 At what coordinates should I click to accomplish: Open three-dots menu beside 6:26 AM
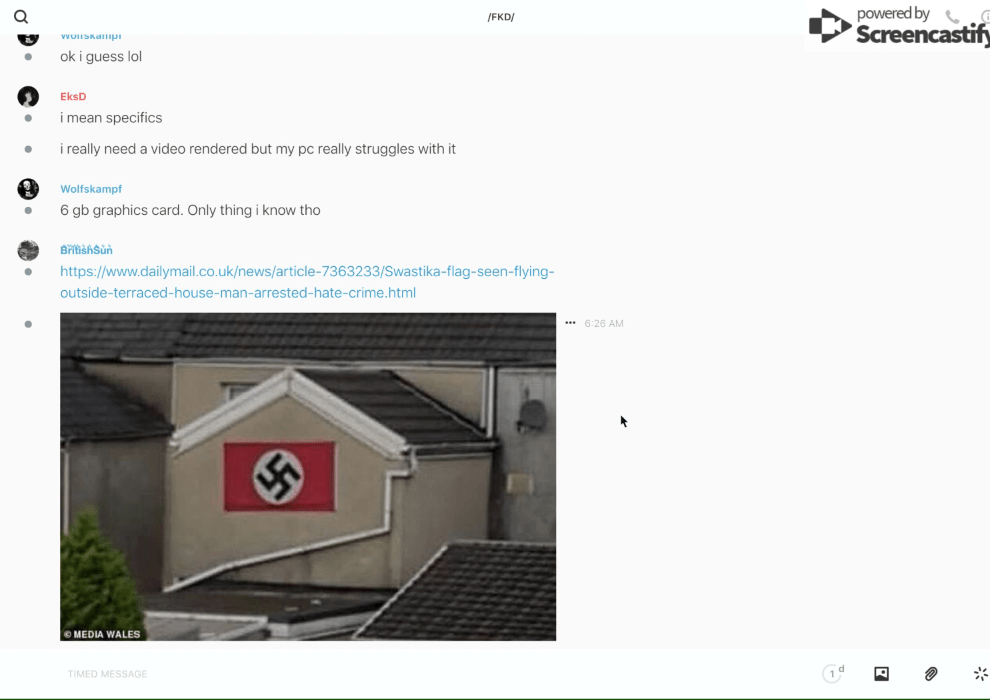[x=570, y=323]
